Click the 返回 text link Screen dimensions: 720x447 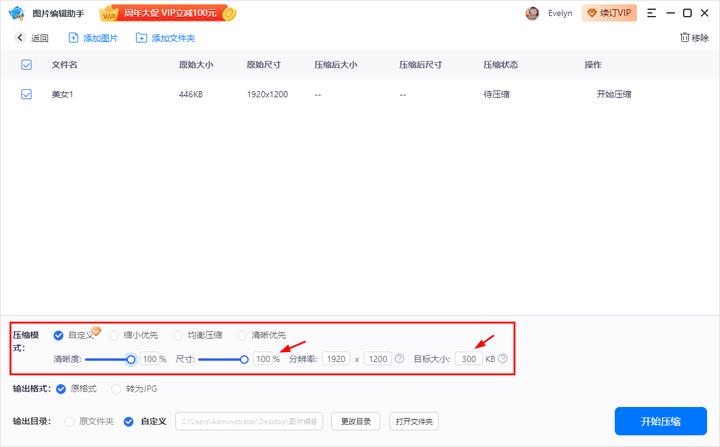[x=39, y=38]
